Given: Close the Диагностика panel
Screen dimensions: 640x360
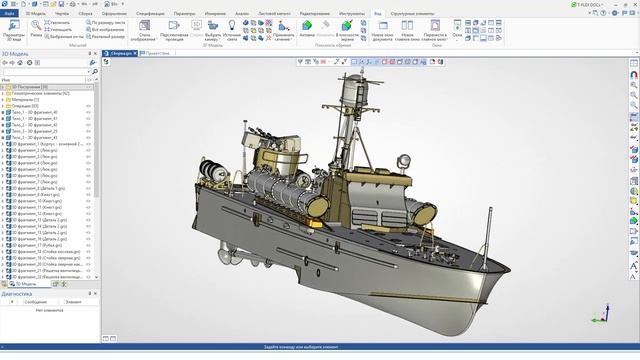Looking at the screenshot, I should [96, 293].
